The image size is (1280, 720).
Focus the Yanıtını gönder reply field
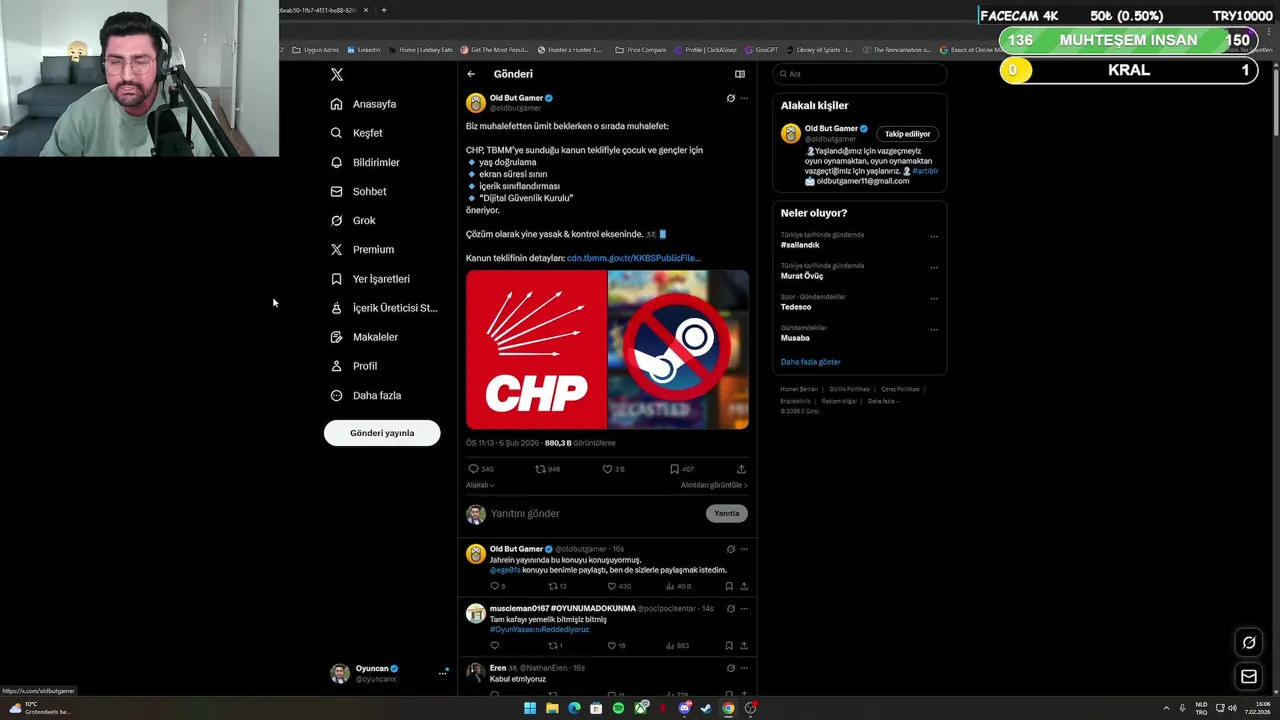[595, 514]
